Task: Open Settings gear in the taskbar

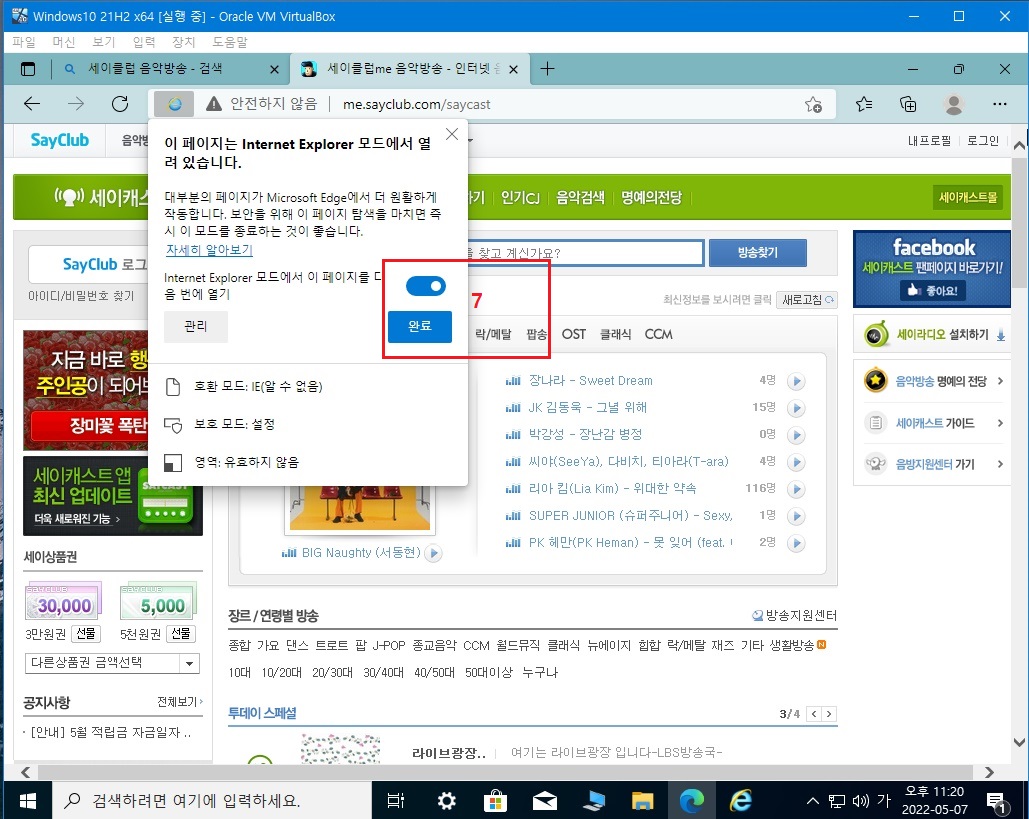Action: (447, 801)
